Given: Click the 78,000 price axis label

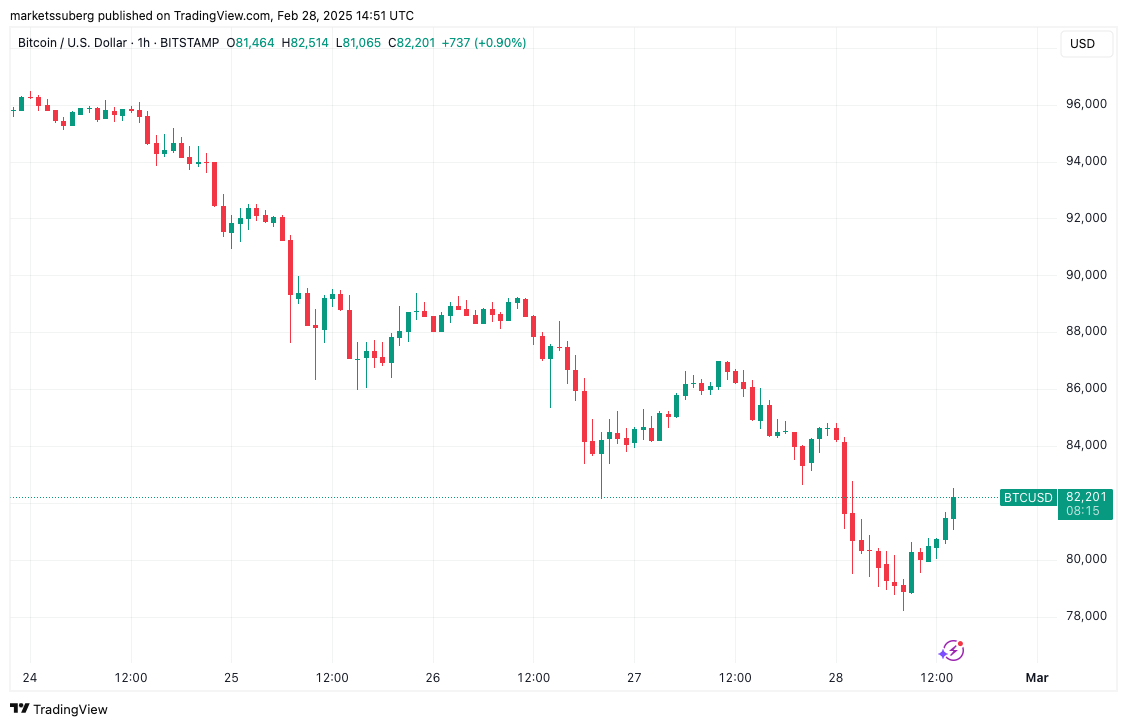Looking at the screenshot, I should (x=1086, y=616).
